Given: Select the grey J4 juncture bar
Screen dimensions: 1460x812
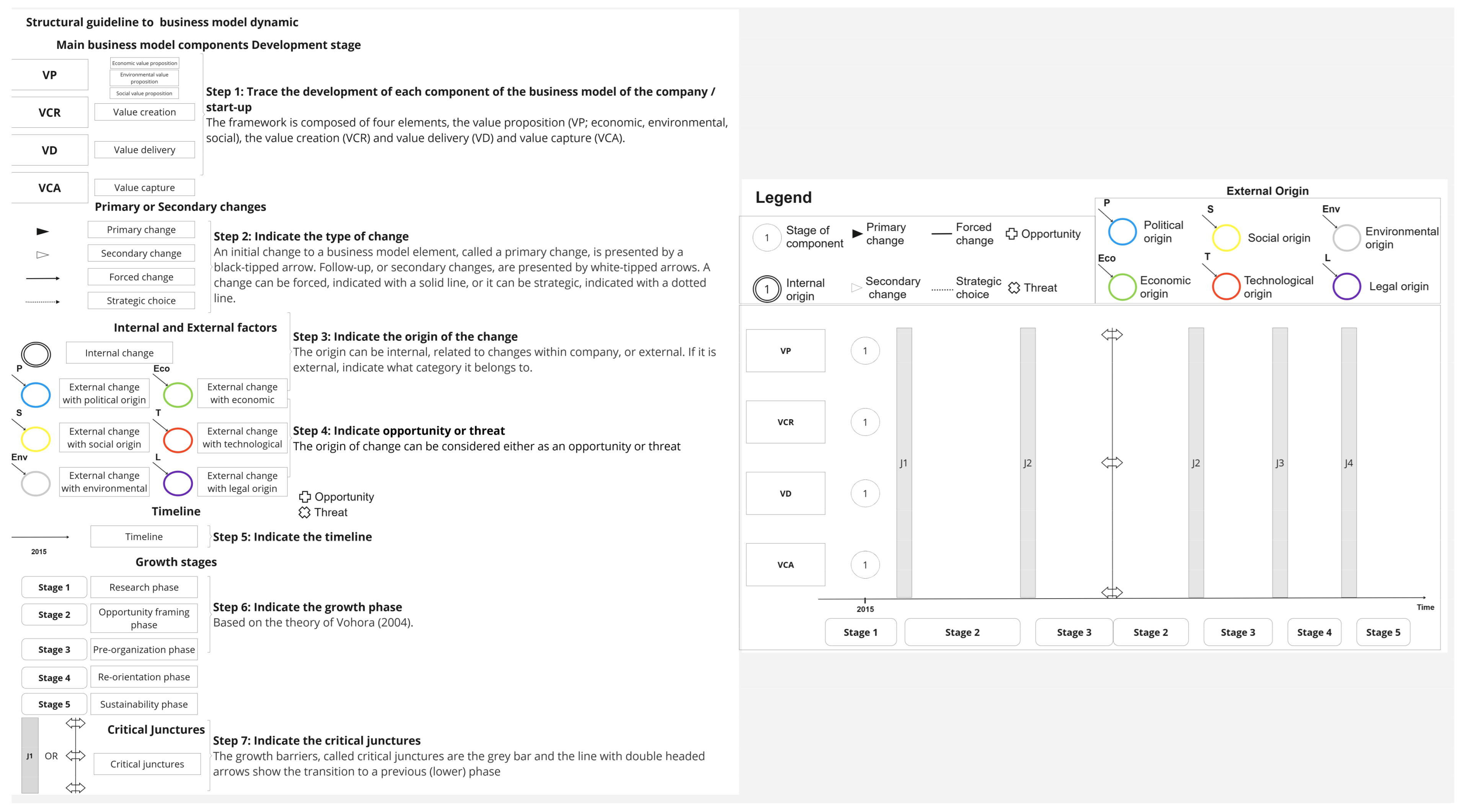Looking at the screenshot, I should point(1349,462).
